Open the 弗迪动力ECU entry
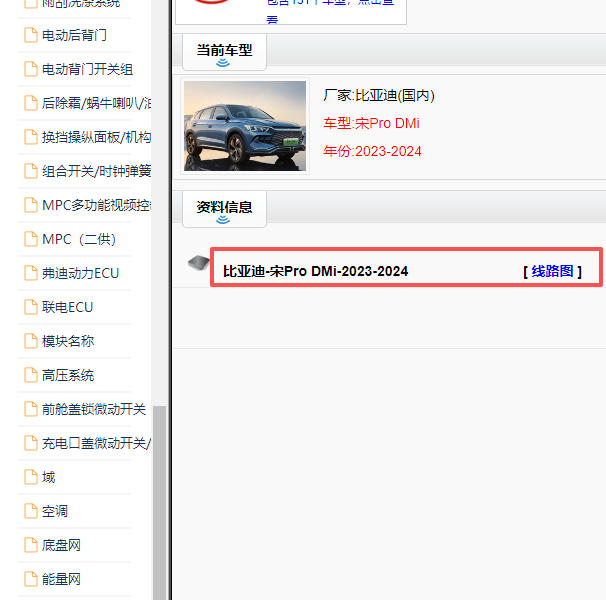 (80, 273)
